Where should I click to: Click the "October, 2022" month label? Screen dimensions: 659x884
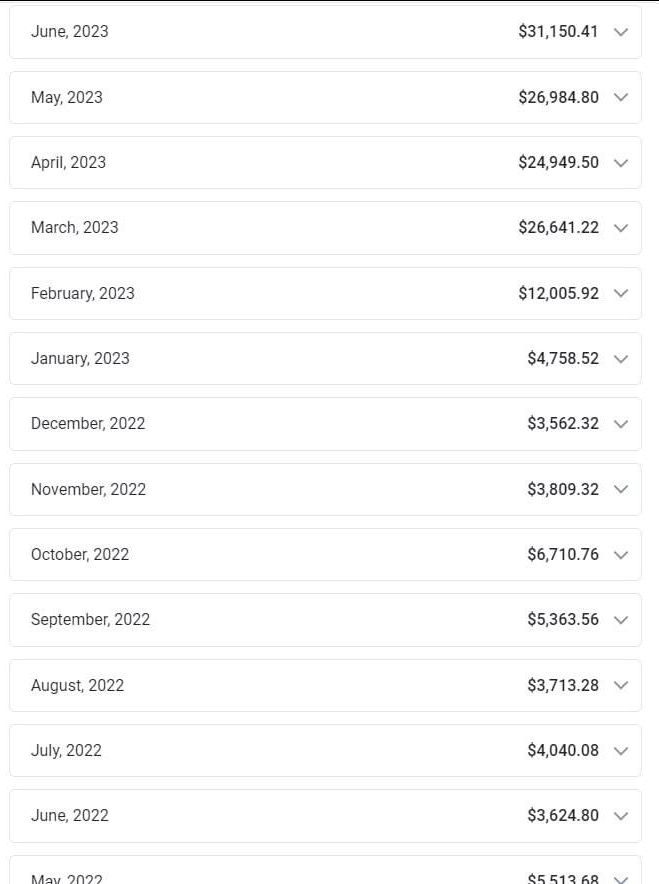coord(80,554)
